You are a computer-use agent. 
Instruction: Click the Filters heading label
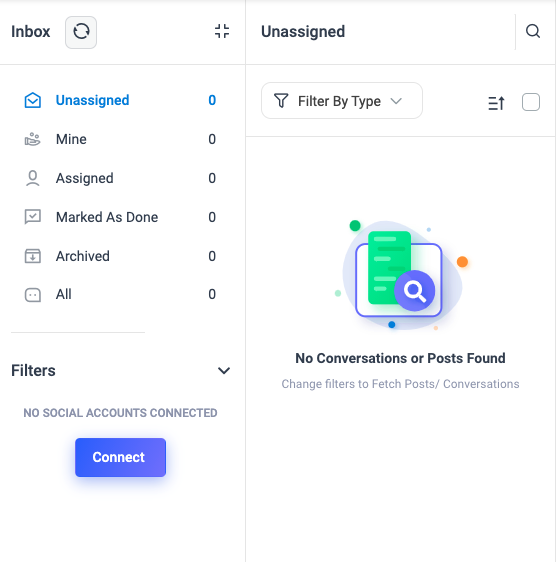pos(33,371)
